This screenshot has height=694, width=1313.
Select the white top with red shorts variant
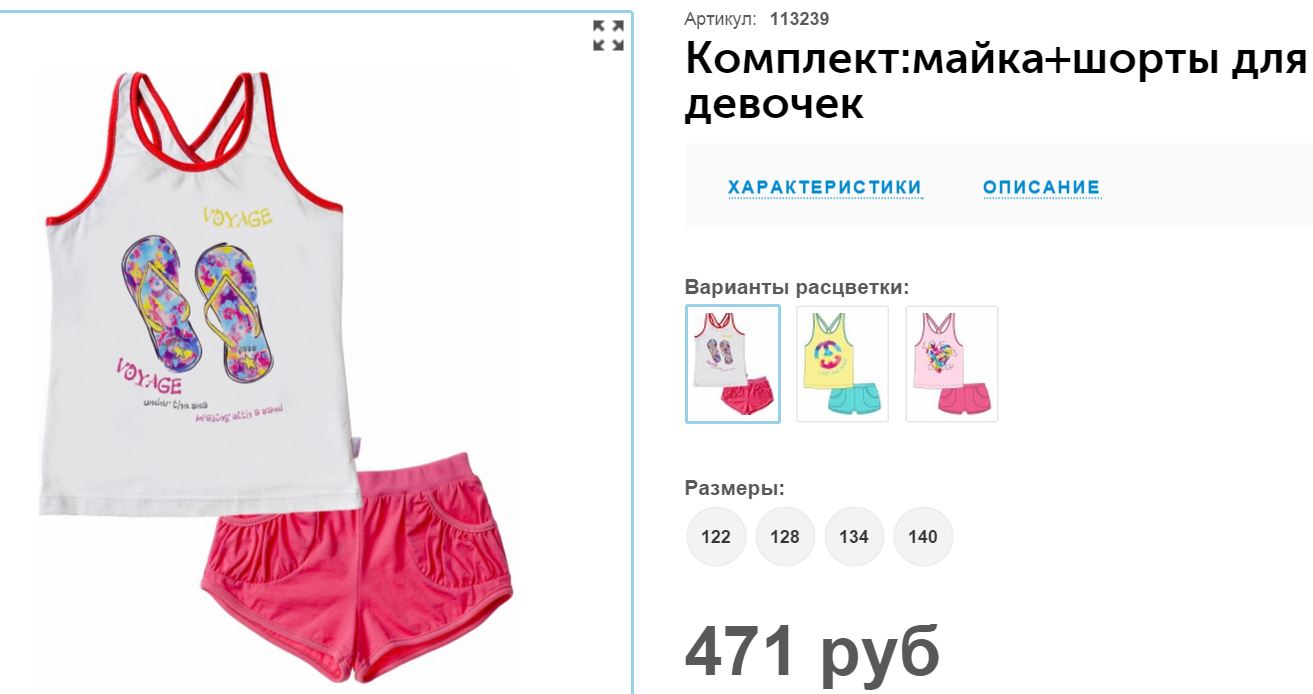click(x=733, y=364)
